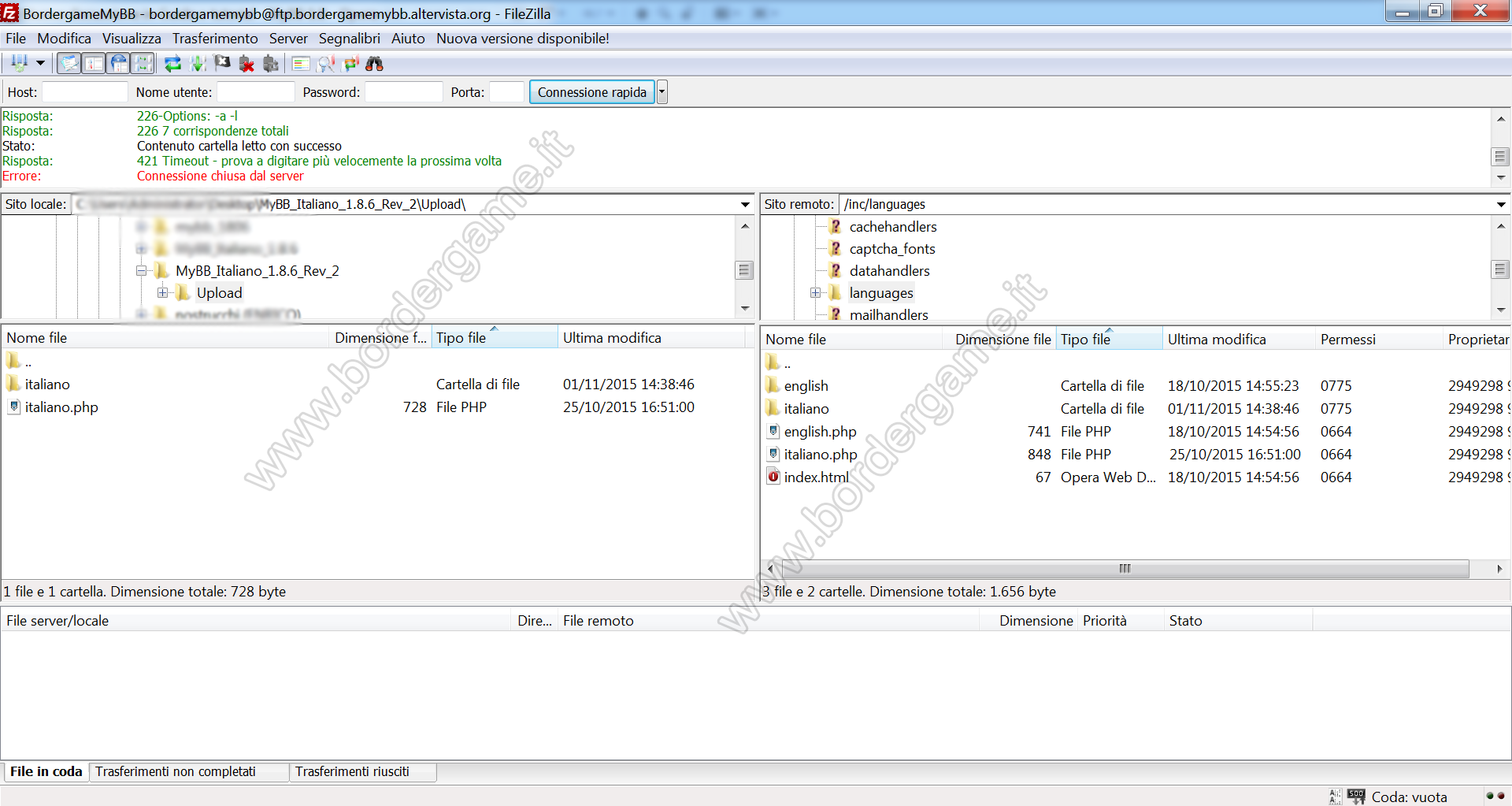The image size is (1512, 806).
Task: Click the Host input field
Action: pyautogui.click(x=85, y=92)
